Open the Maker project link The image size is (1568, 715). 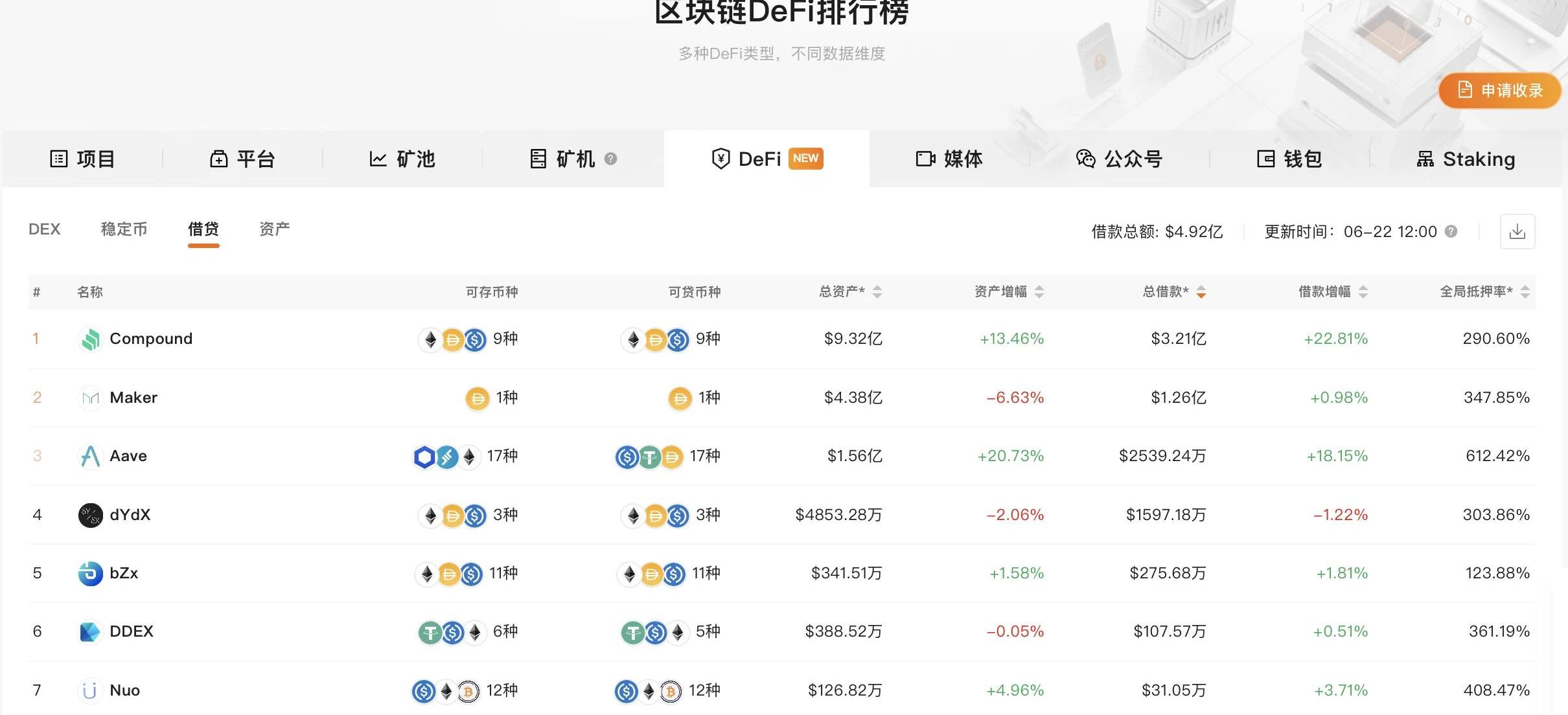click(x=133, y=398)
